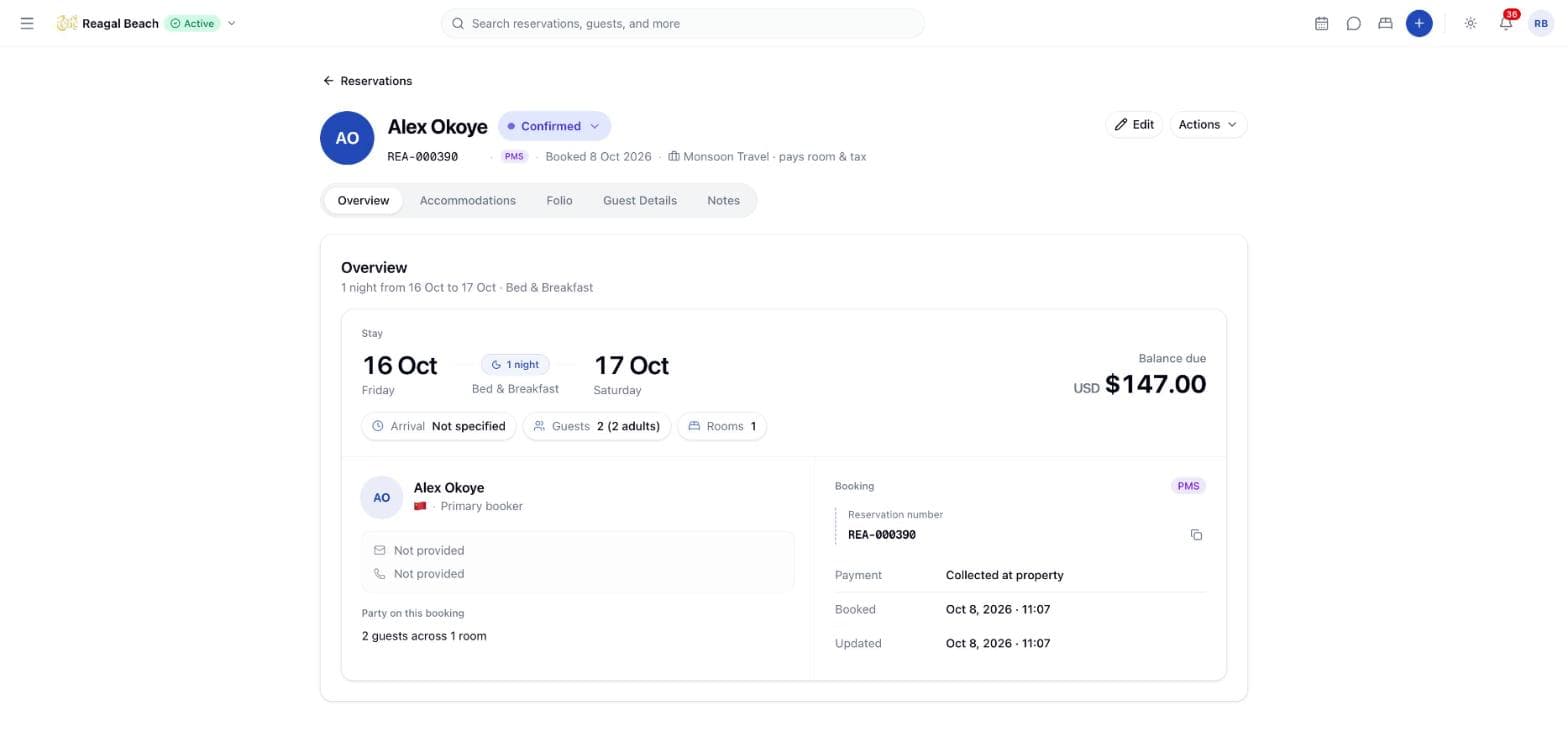Click the Monsoon Travel company text
Screen dimensions: 1568x753
(x=726, y=157)
